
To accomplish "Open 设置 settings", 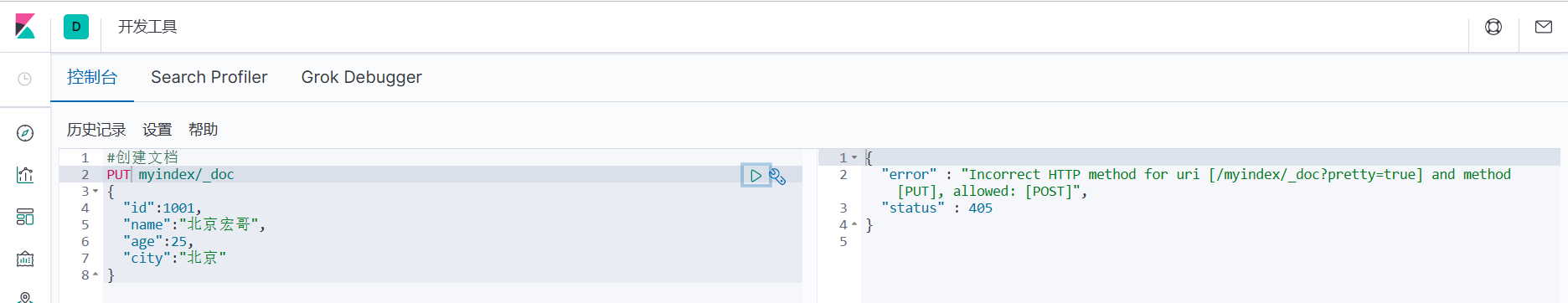I will click(x=157, y=130).
